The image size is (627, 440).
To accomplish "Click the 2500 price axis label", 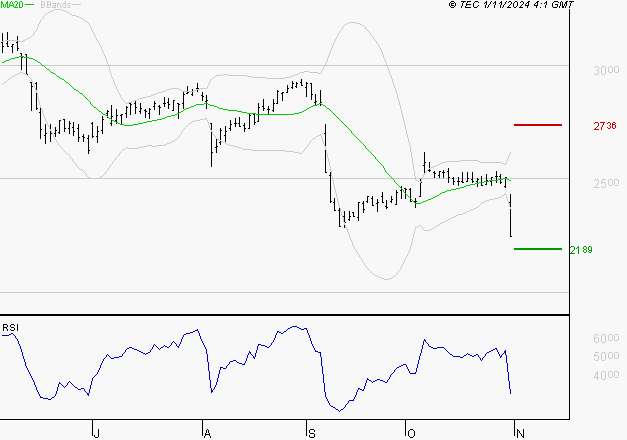I will tap(606, 183).
